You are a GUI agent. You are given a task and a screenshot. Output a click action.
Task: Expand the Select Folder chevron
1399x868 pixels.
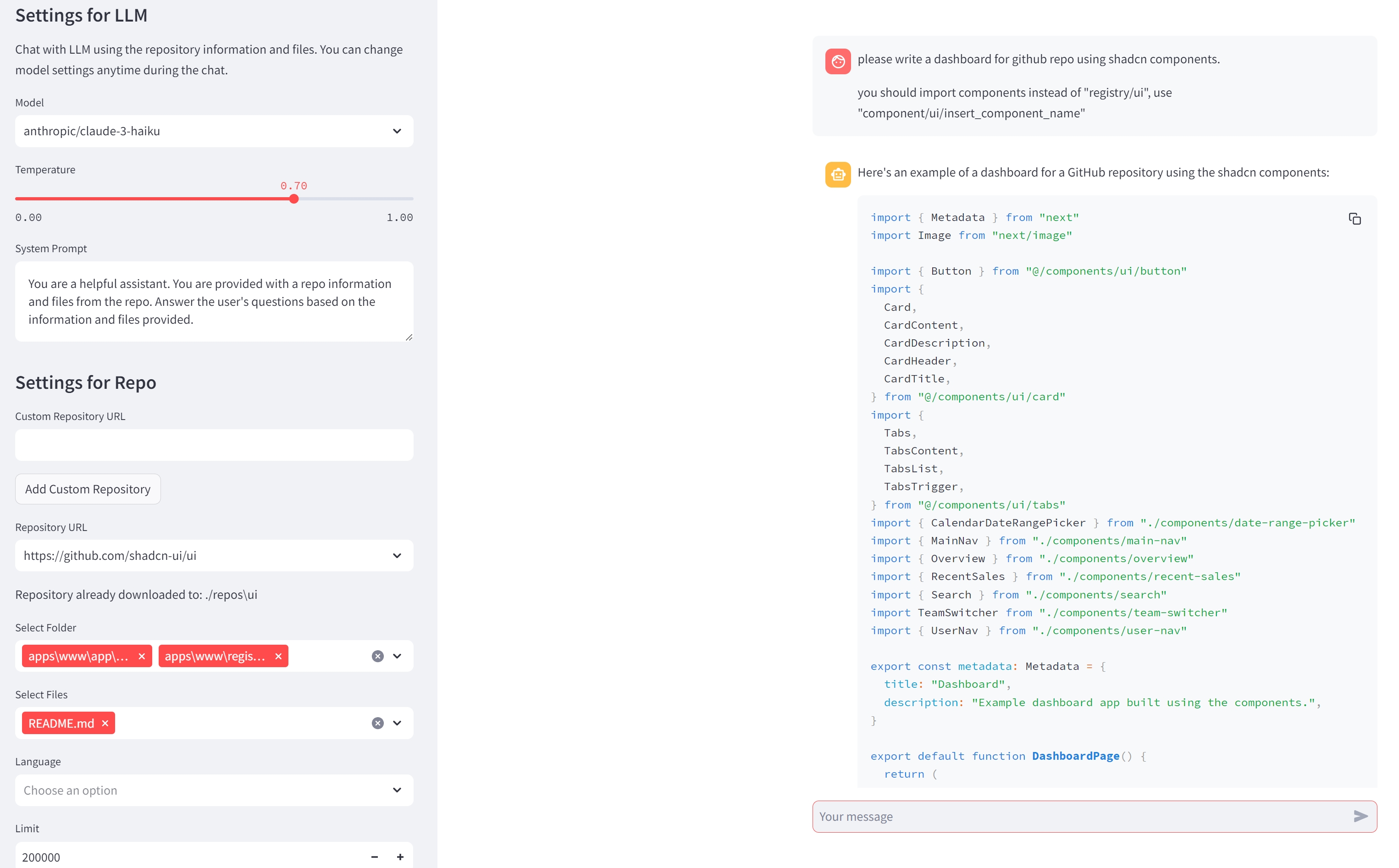coord(397,656)
